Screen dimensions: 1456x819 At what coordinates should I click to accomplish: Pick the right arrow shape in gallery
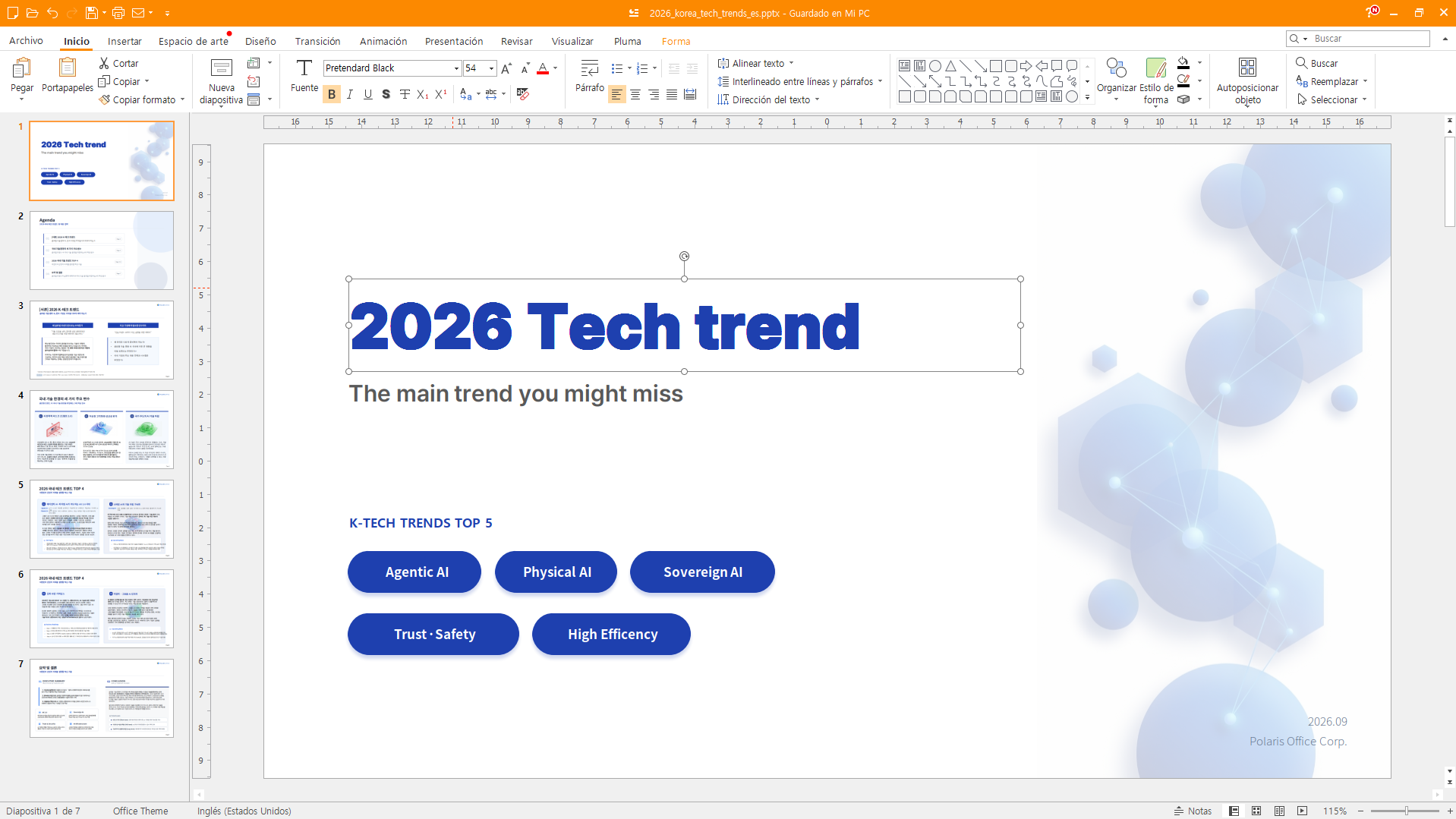click(1026, 66)
